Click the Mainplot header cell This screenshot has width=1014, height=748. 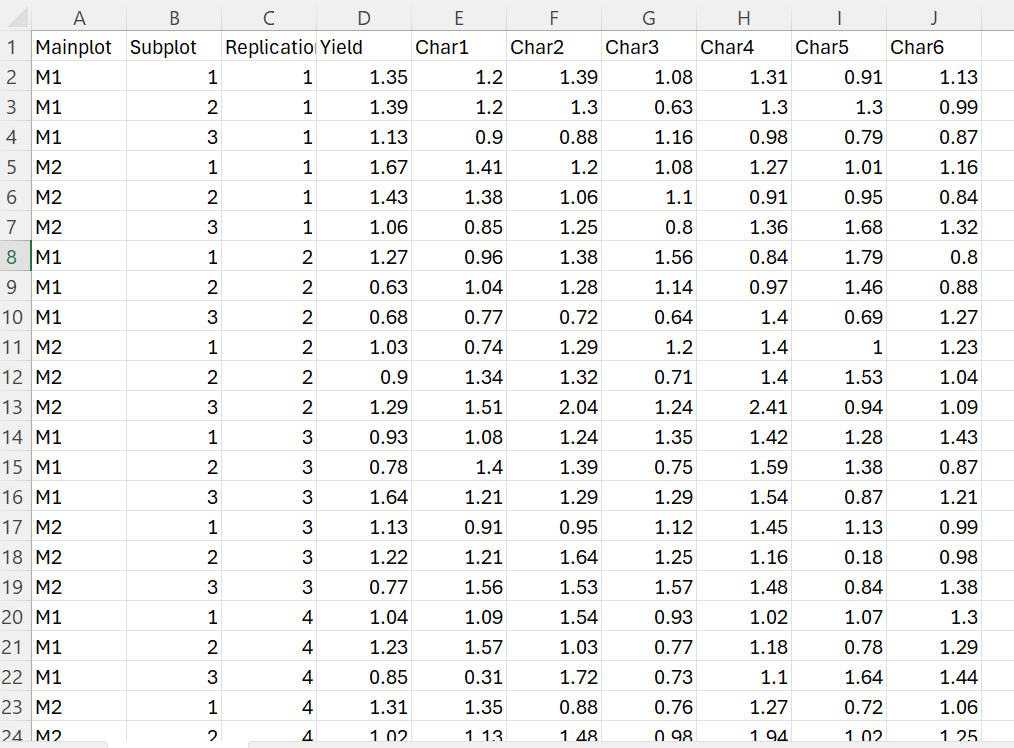pyautogui.click(x=79, y=47)
